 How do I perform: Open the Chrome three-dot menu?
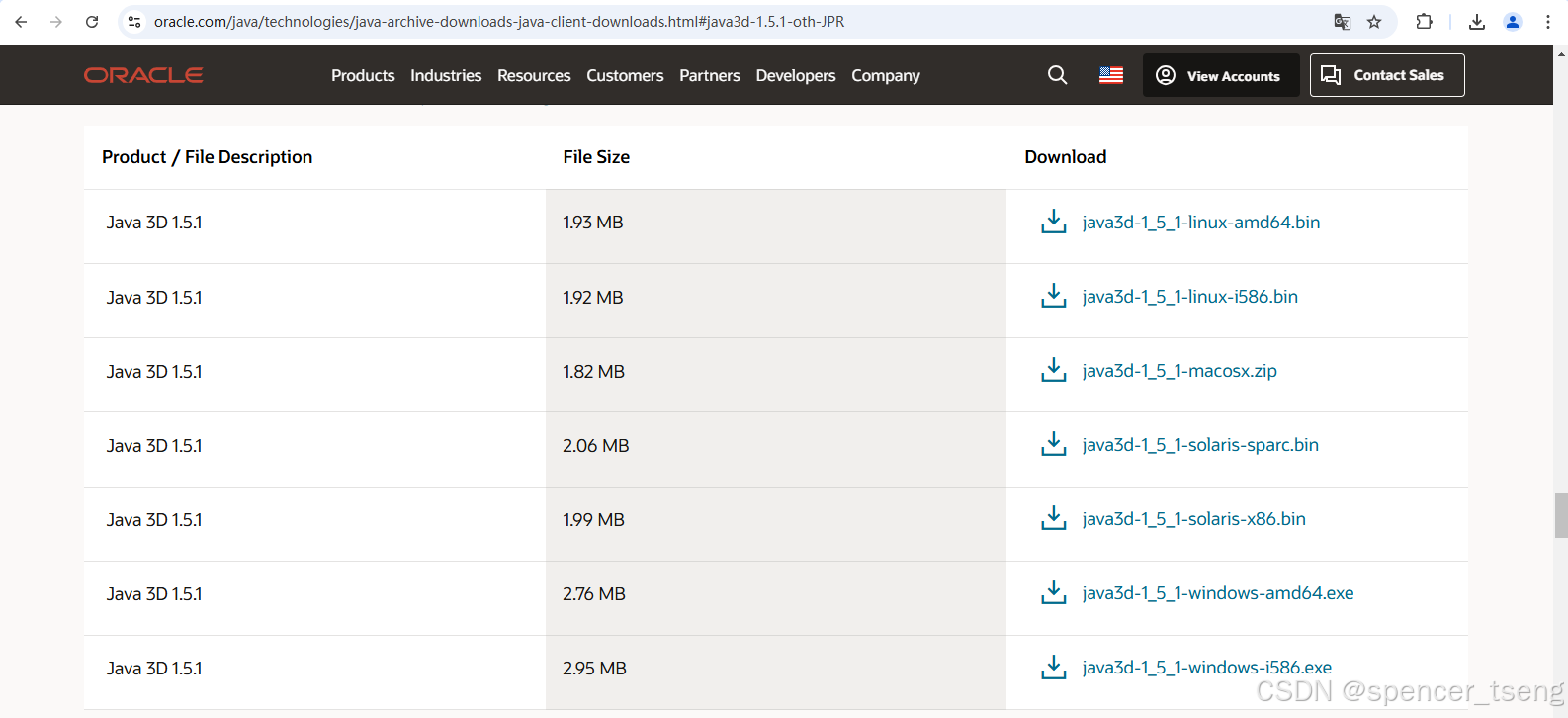[1548, 22]
